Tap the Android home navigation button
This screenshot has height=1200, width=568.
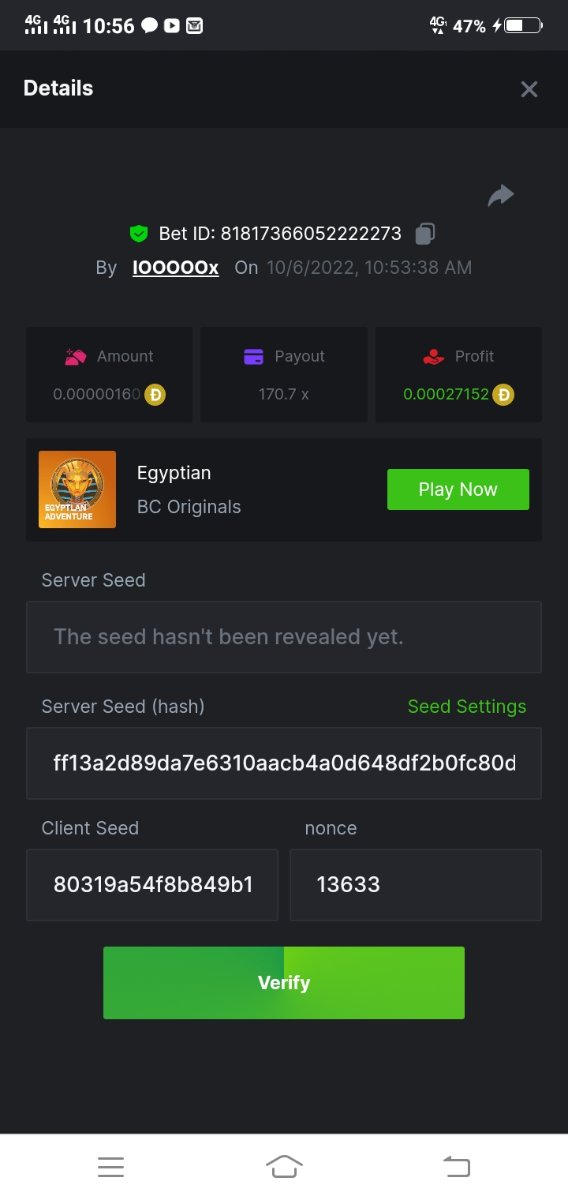click(x=284, y=1166)
